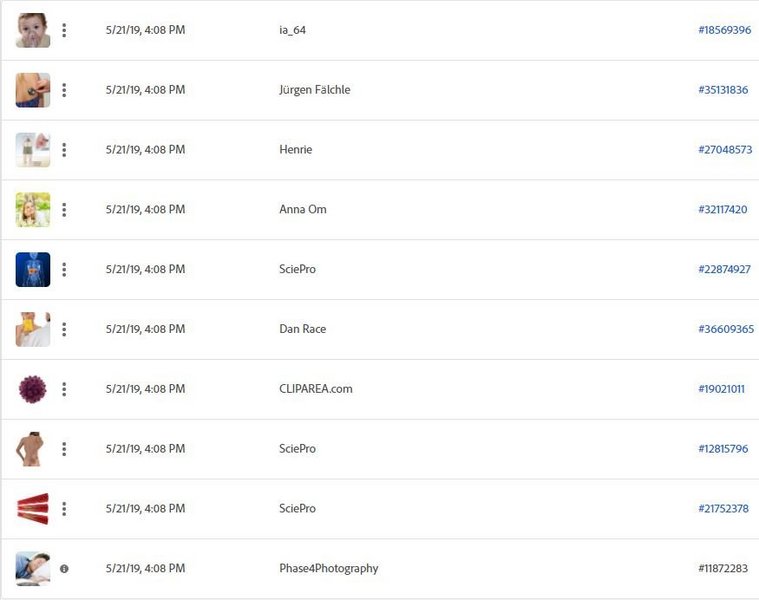Open the three-dot menu beside #12815796 row
Image resolution: width=759 pixels, height=600 pixels.
[64, 449]
